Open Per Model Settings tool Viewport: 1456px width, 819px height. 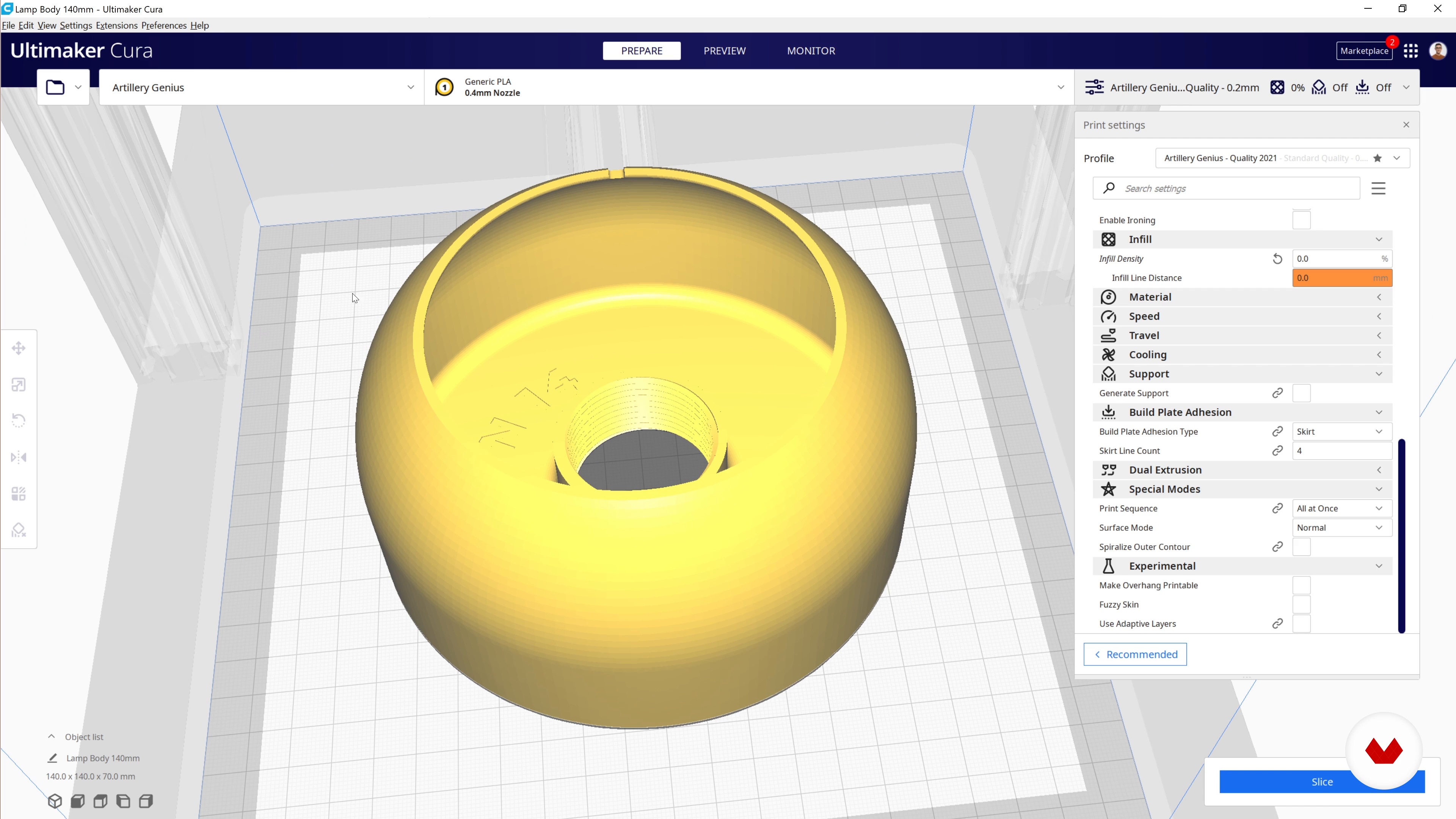click(x=19, y=494)
